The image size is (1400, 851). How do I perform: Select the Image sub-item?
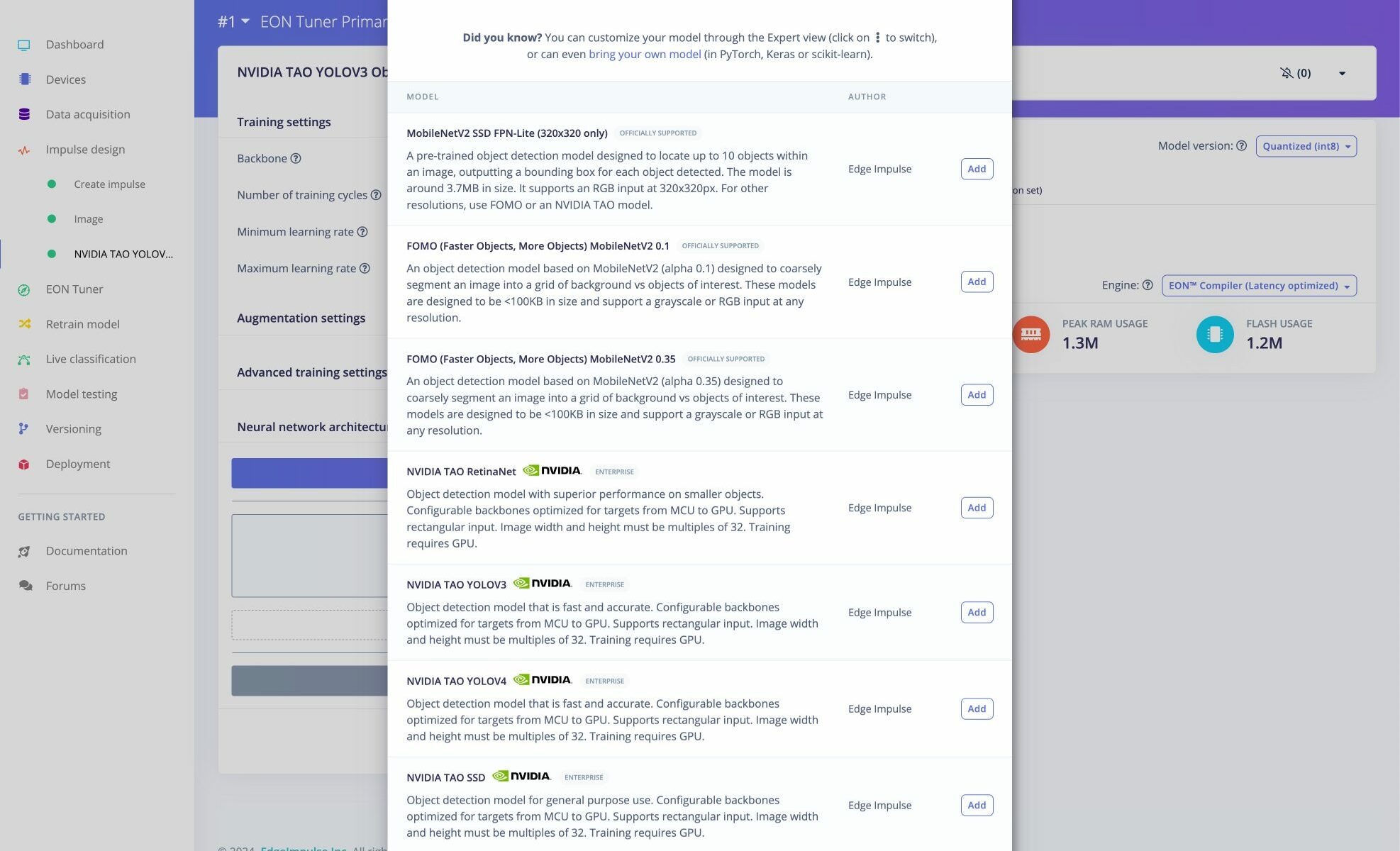pos(89,219)
